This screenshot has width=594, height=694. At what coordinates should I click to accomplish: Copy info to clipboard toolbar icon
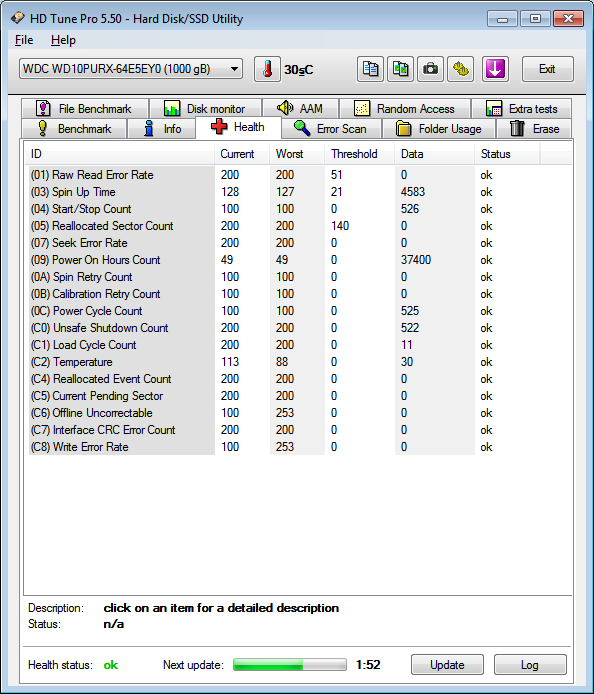tap(370, 69)
